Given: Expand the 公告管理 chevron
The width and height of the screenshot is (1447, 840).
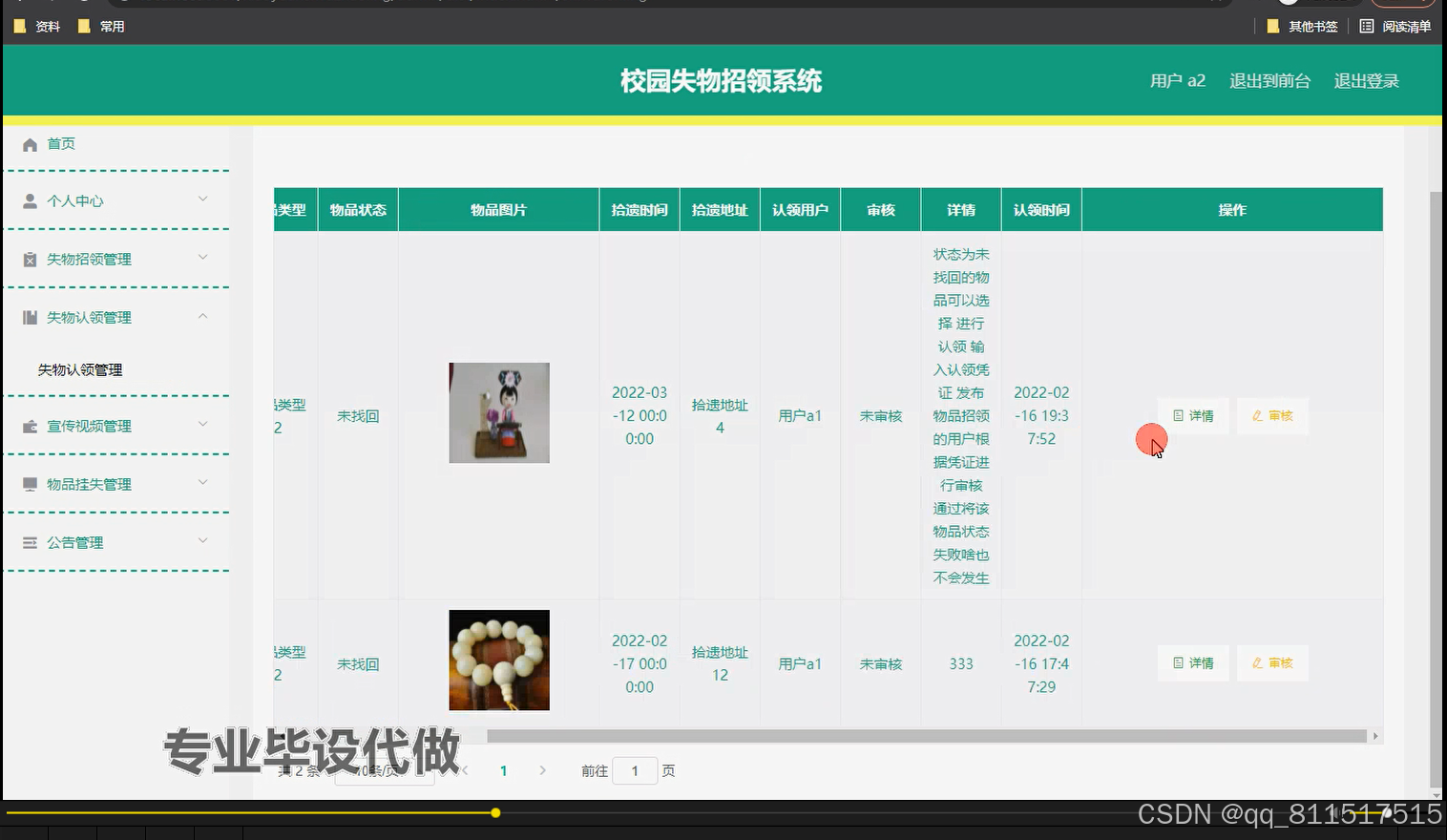Looking at the screenshot, I should (202, 541).
